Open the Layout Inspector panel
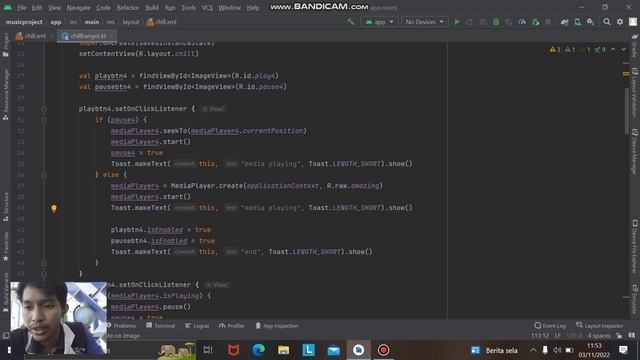640x360 pixels. [x=600, y=326]
